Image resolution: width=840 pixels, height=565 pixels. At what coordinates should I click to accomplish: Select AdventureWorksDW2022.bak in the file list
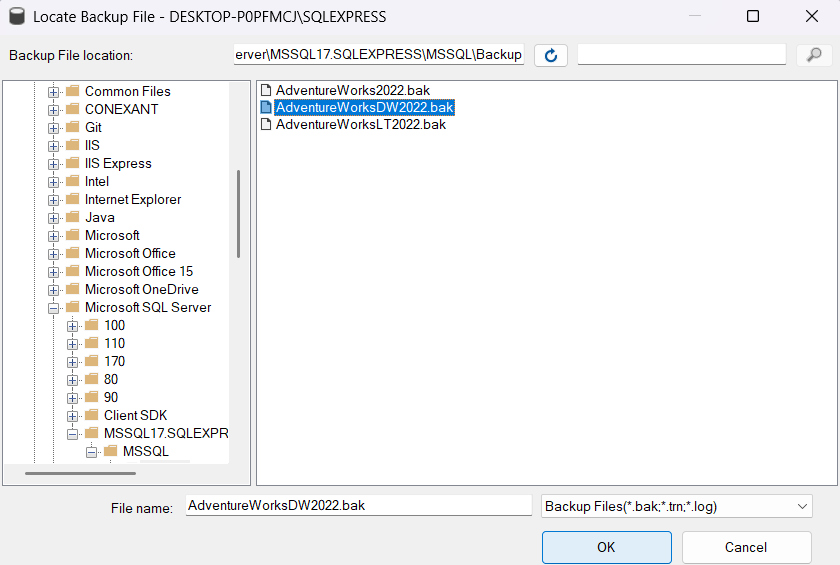click(364, 107)
